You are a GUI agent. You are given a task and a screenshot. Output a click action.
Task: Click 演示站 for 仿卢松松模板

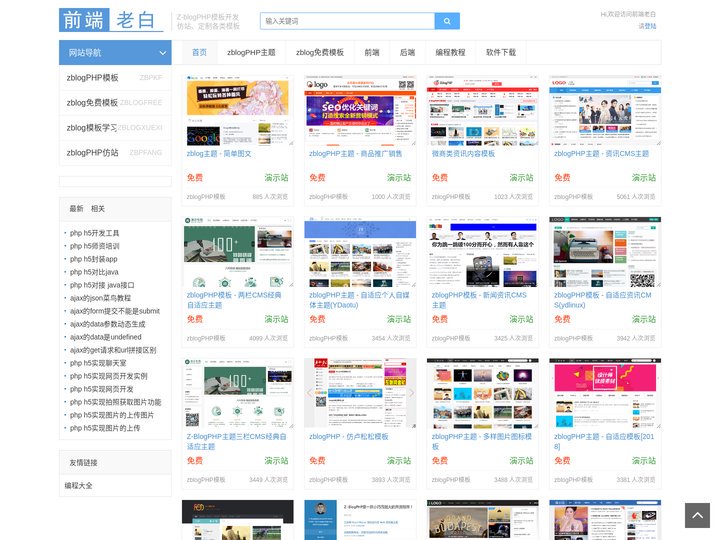point(399,461)
